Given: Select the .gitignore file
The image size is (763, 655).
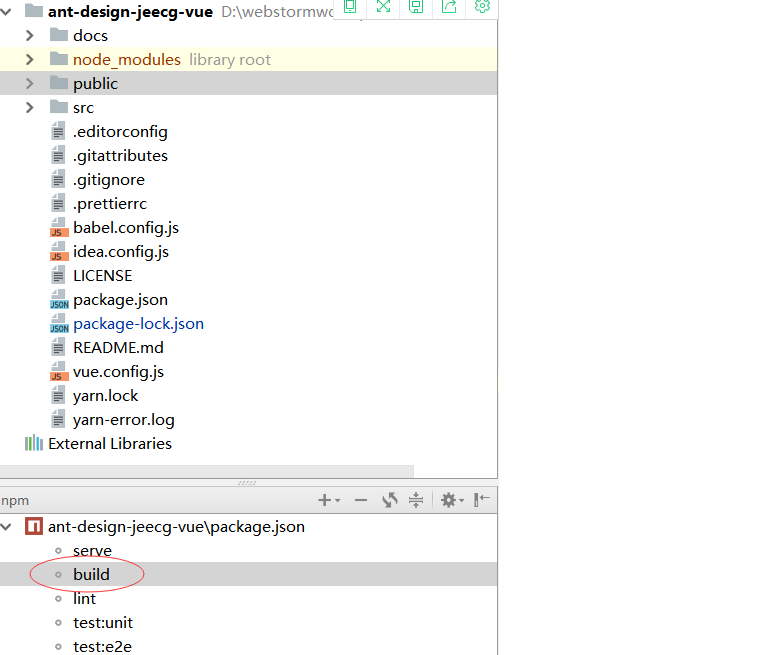Looking at the screenshot, I should 109,180.
